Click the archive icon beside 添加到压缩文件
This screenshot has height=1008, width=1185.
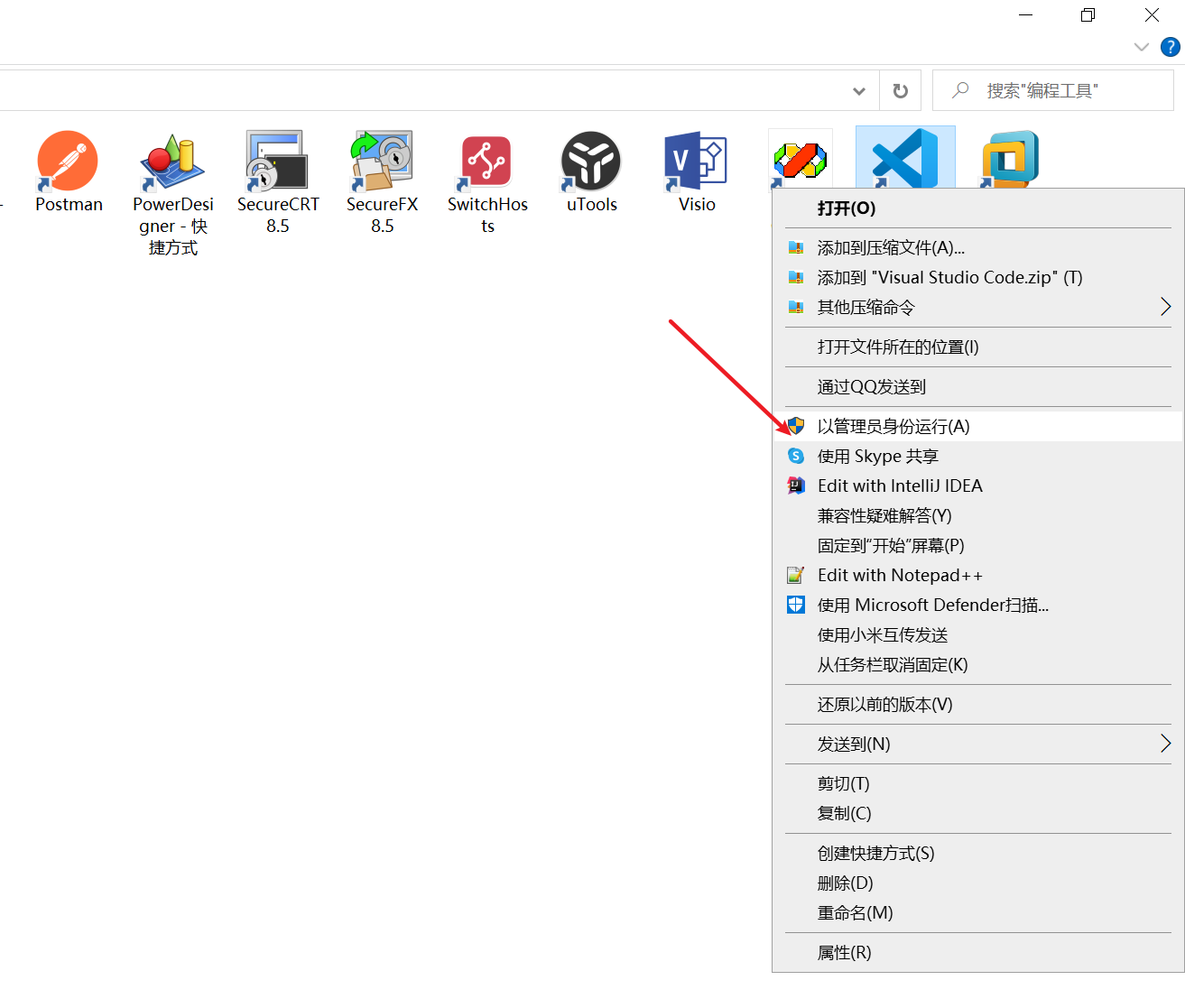pos(796,247)
